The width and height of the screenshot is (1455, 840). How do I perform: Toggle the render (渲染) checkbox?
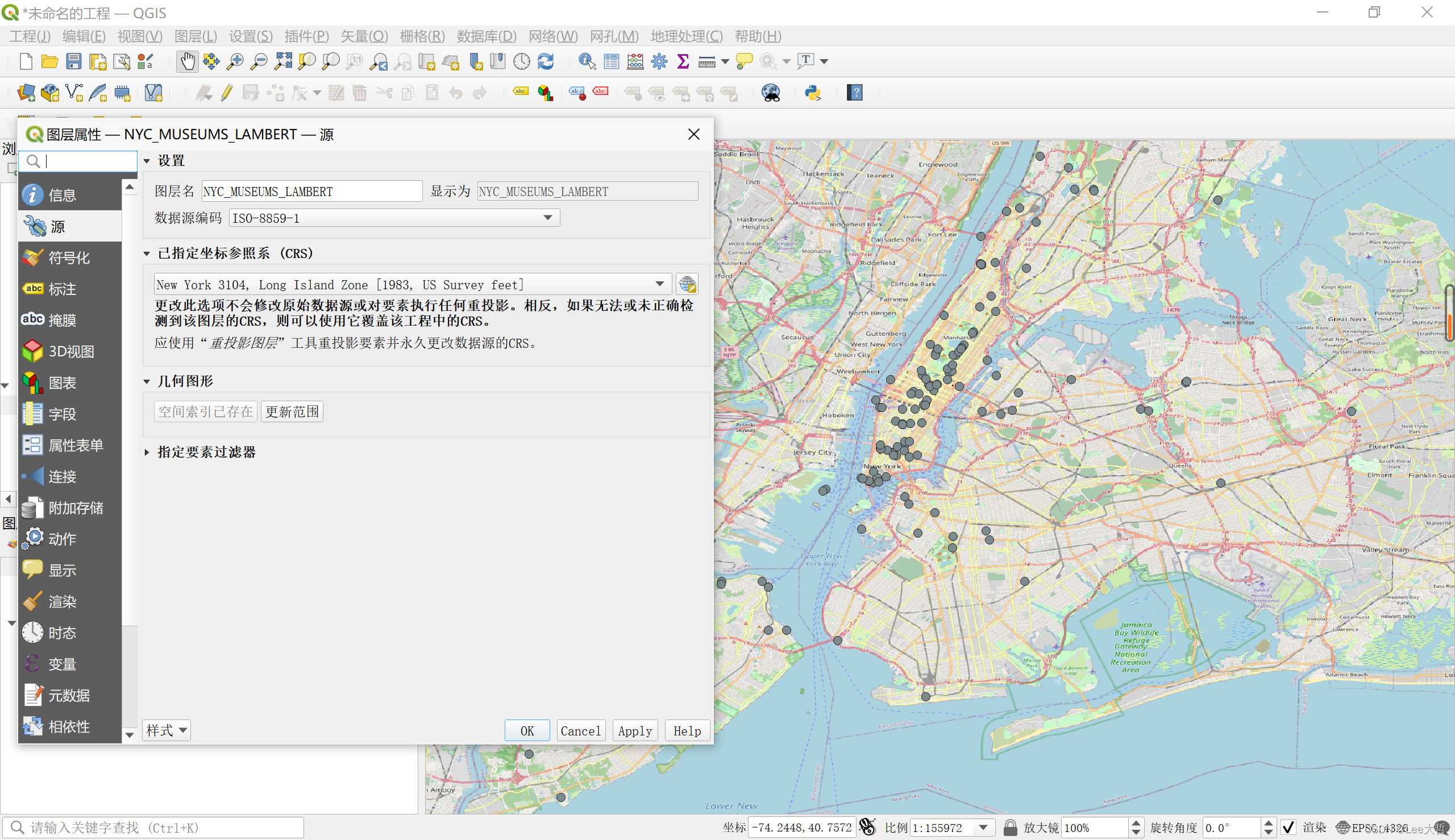[1289, 827]
